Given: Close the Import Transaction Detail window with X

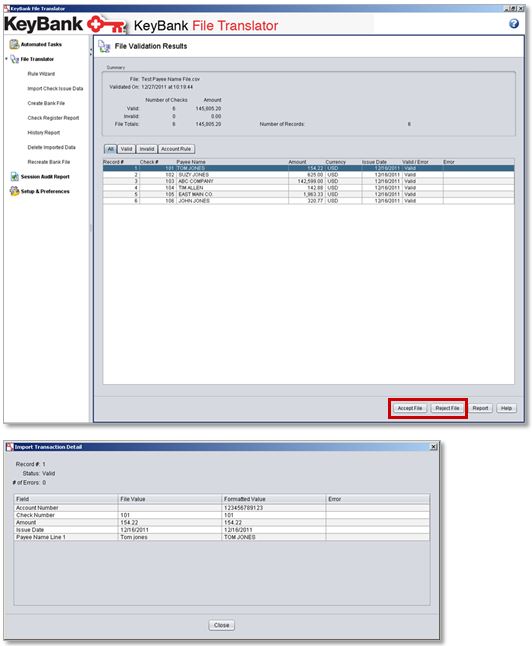Looking at the screenshot, I should [x=434, y=447].
